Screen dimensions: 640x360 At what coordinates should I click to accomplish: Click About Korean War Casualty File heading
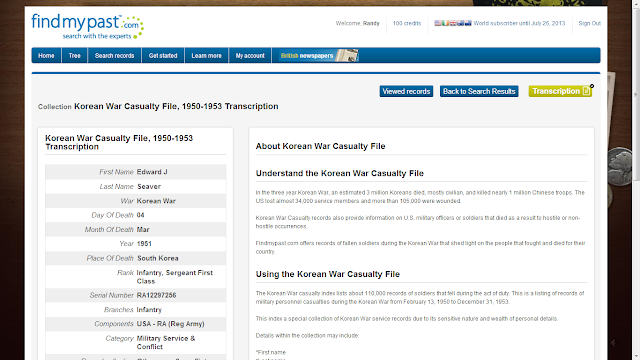(x=320, y=146)
